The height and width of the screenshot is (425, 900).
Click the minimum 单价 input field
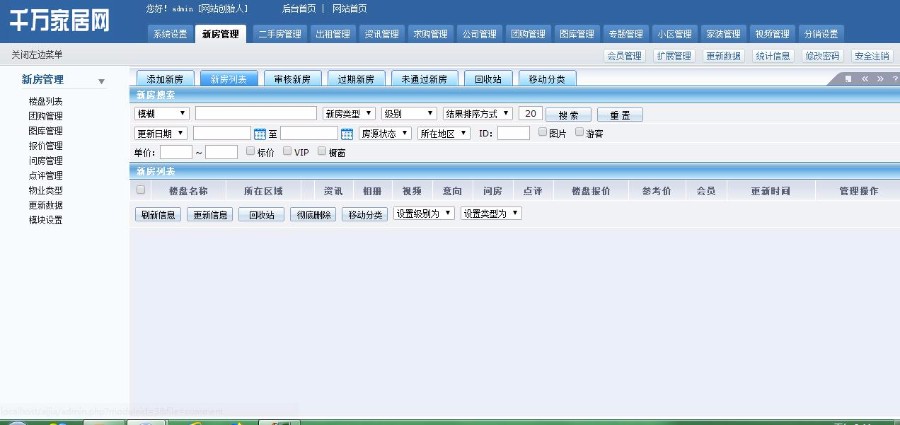tap(176, 152)
